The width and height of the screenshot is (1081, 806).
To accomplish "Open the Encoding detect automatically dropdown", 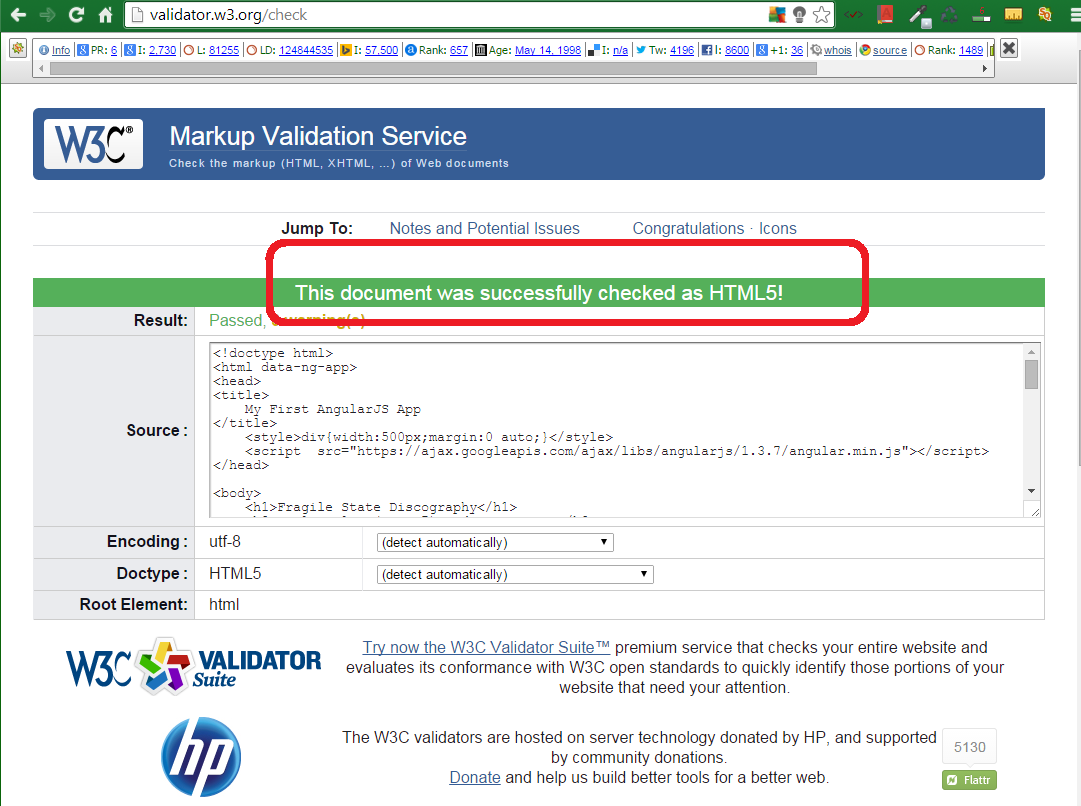I will point(494,541).
